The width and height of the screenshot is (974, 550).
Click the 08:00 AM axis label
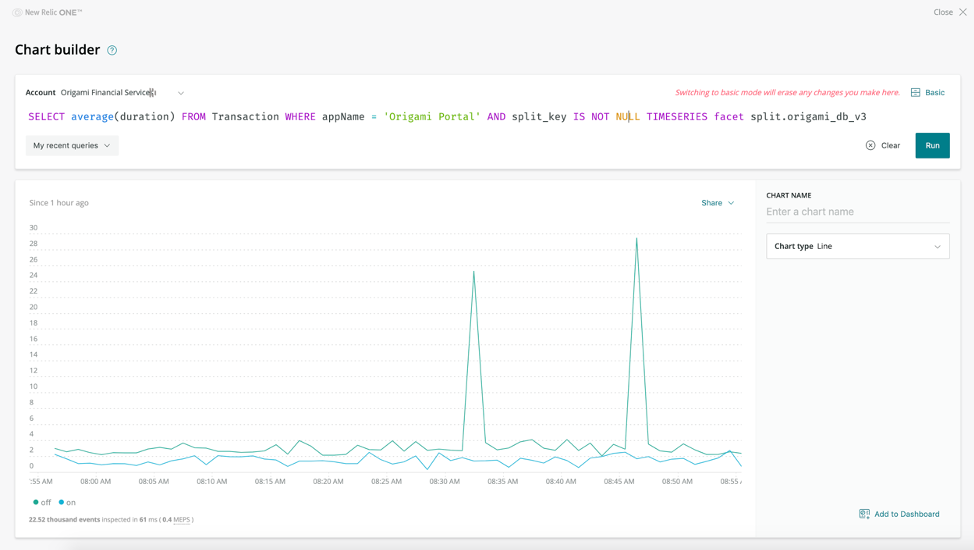[96, 481]
